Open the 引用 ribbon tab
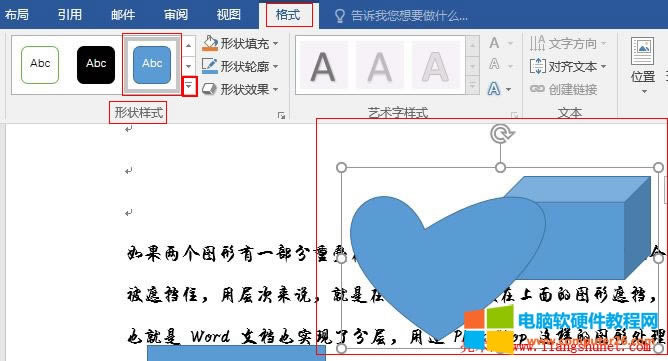 coord(70,14)
